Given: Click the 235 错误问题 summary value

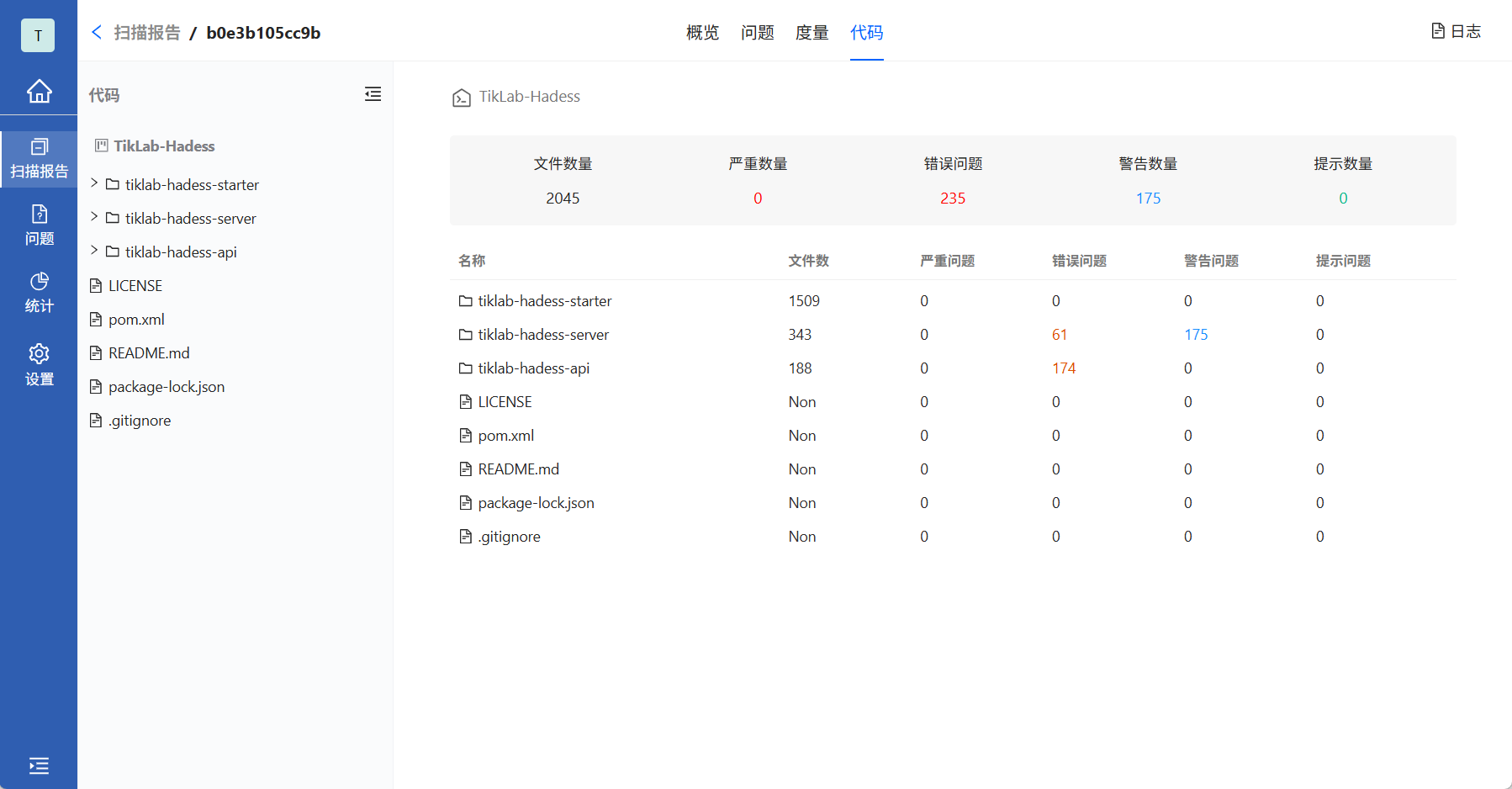Looking at the screenshot, I should tap(953, 199).
